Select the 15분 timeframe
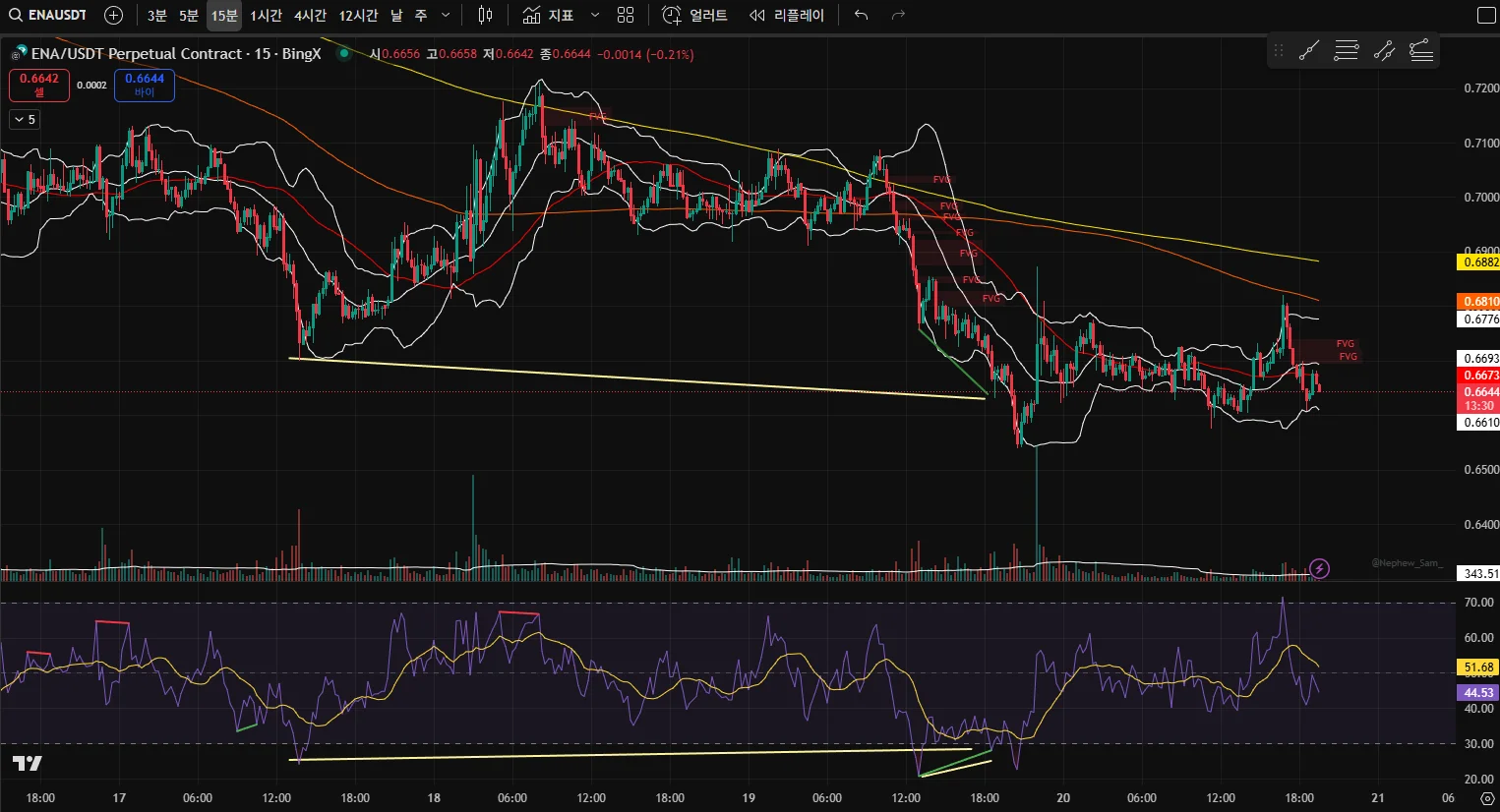The height and width of the screenshot is (812, 1500). tap(224, 15)
